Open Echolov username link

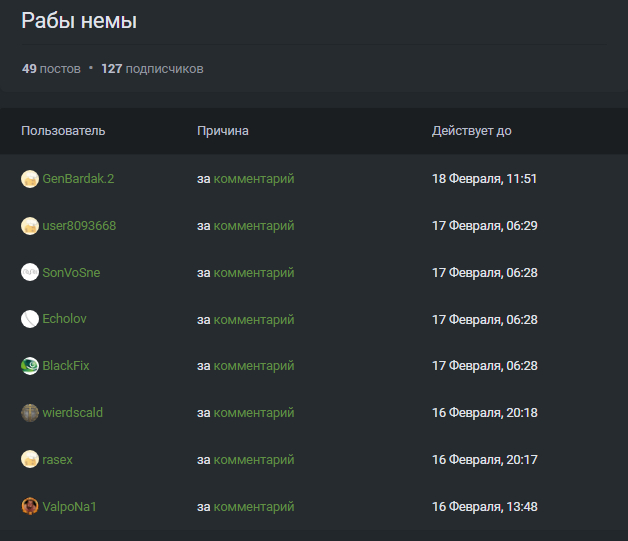pyautogui.click(x=65, y=319)
